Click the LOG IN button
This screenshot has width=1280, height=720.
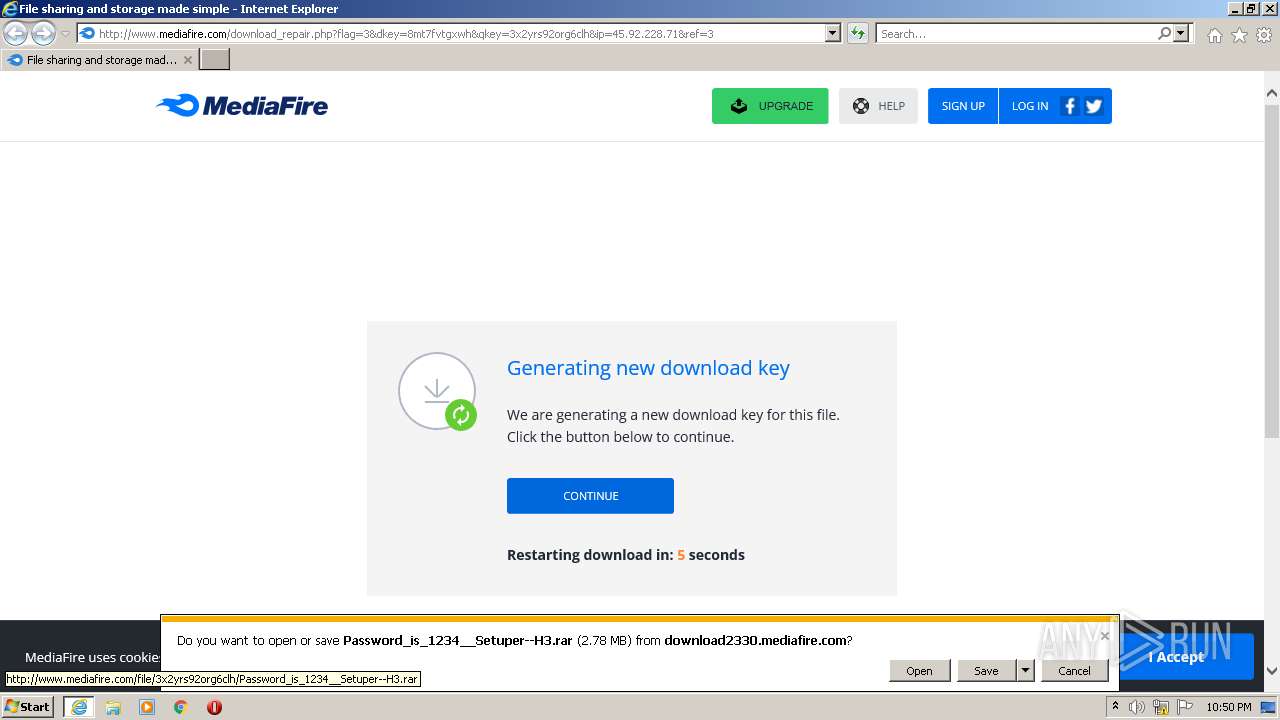point(1029,106)
